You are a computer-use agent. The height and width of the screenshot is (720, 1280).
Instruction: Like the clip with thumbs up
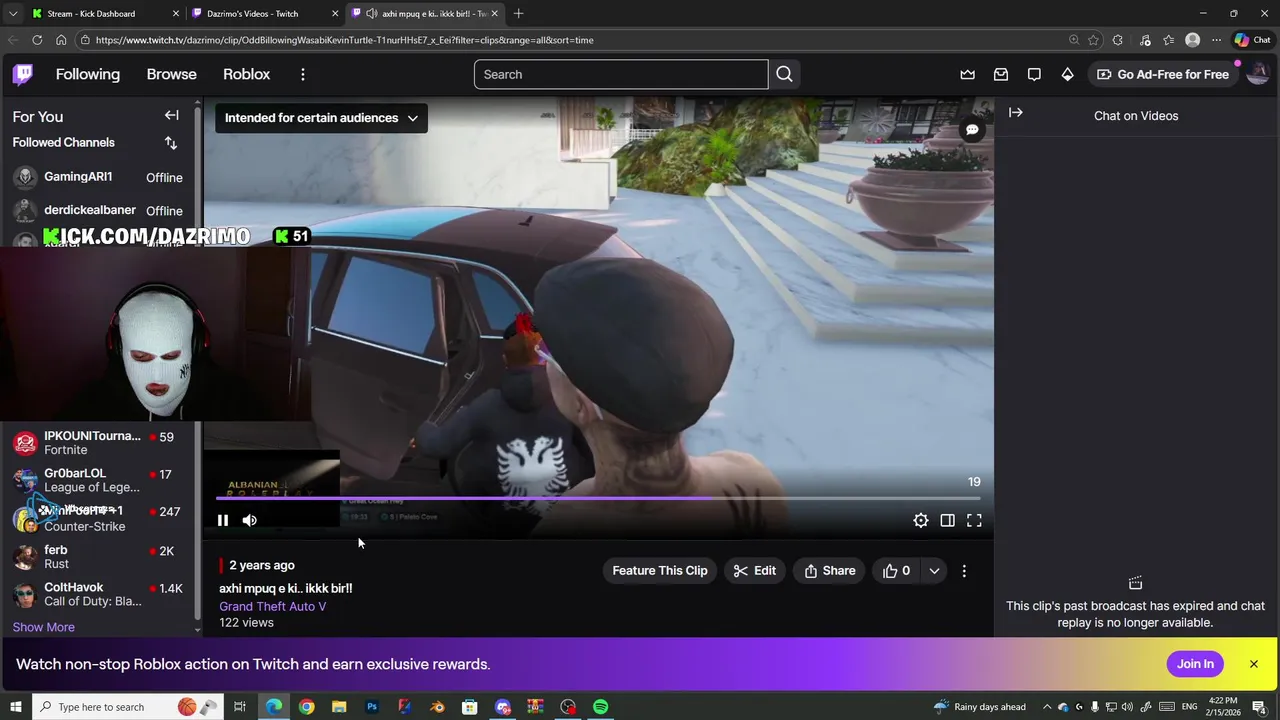[896, 571]
